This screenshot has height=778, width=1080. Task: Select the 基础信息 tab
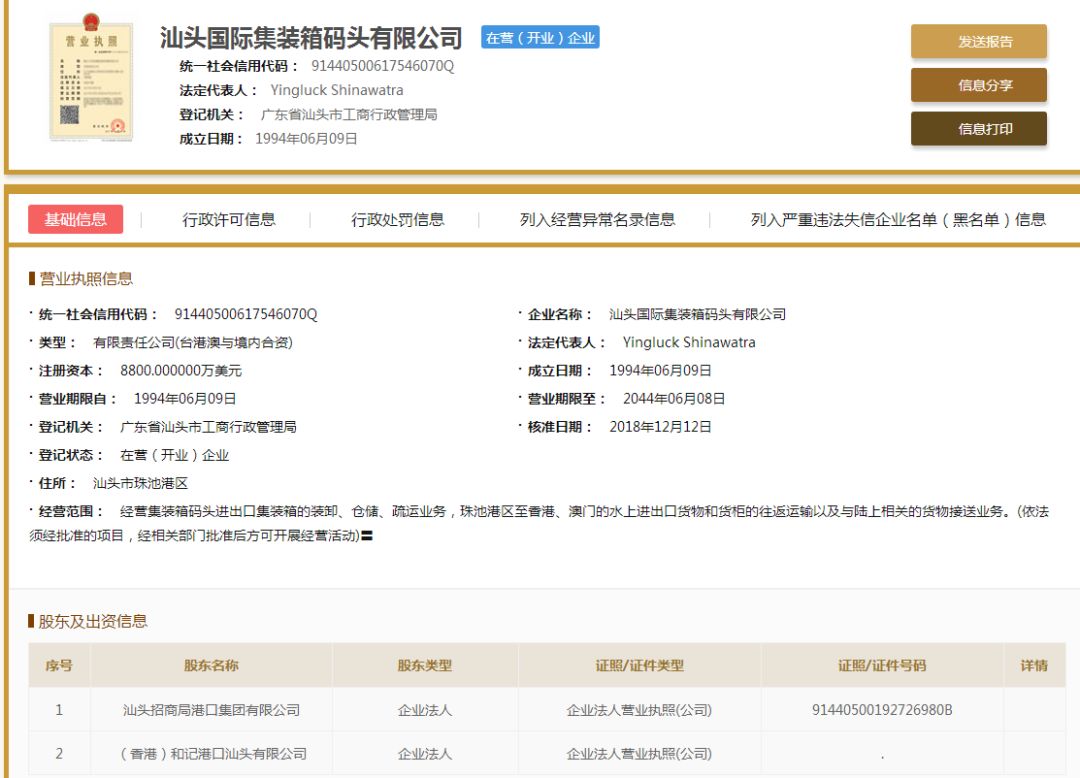tap(76, 220)
